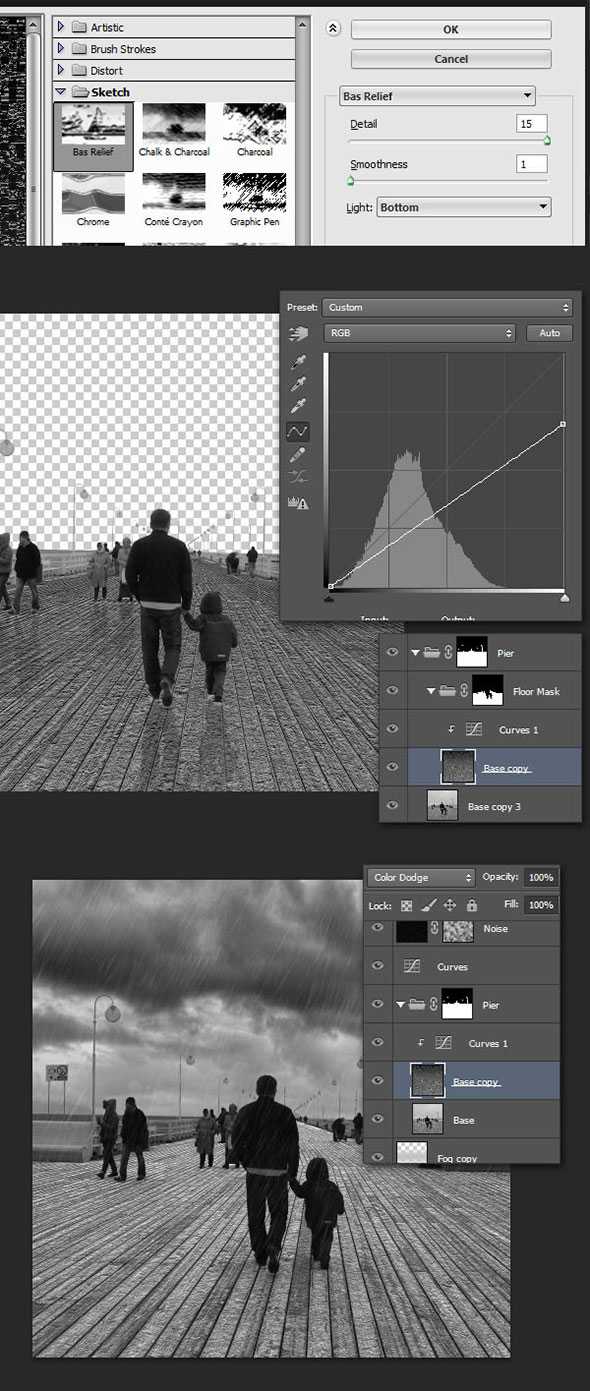Click the on-image adjustment hand tool
This screenshot has height=1391, width=590.
(x=297, y=334)
